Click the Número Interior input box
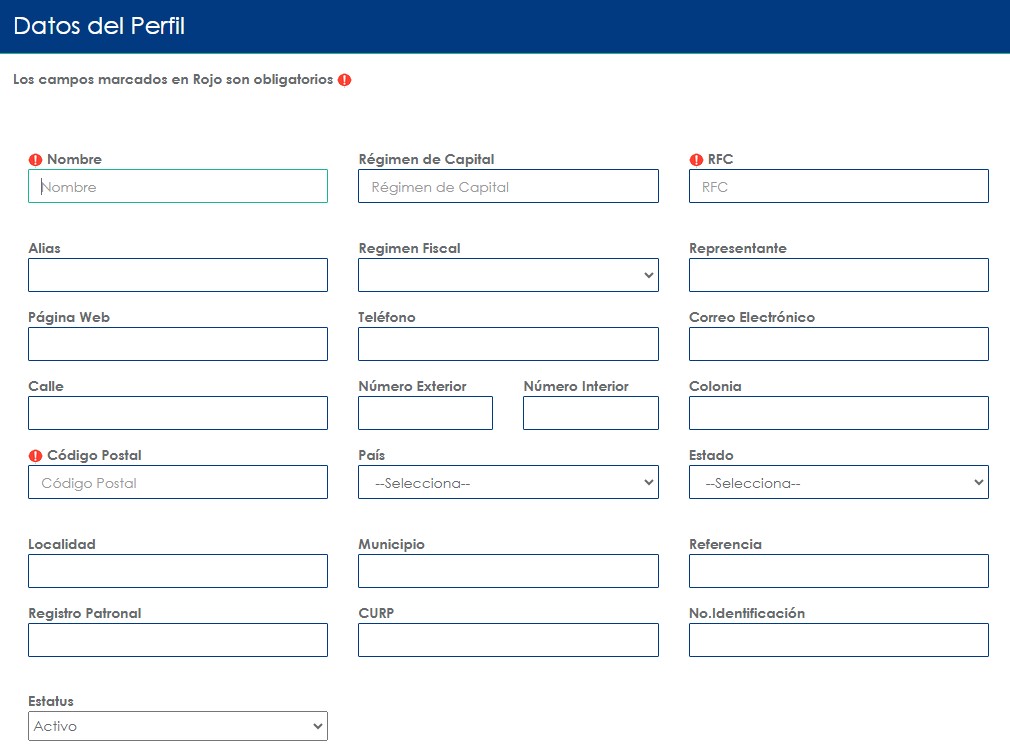This screenshot has height=748, width=1010. click(590, 413)
